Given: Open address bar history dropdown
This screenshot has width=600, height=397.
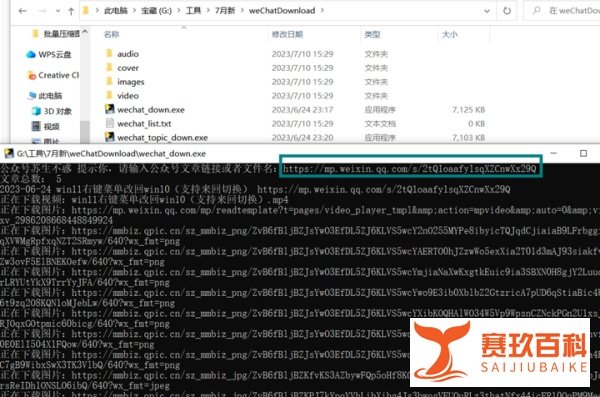Looking at the screenshot, I should coord(487,11).
